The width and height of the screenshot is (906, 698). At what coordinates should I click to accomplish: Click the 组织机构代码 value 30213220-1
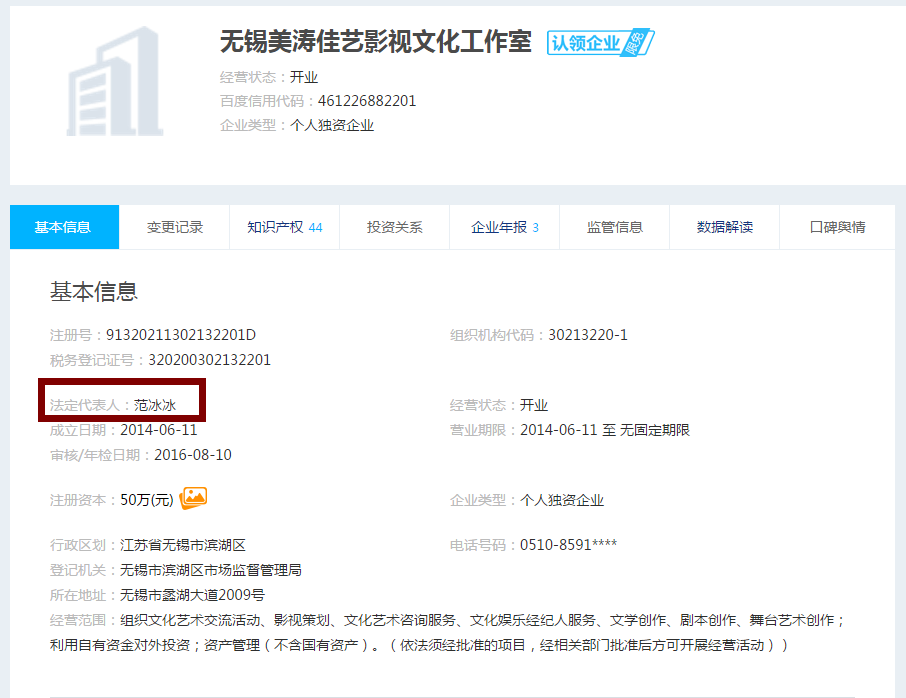coord(588,335)
